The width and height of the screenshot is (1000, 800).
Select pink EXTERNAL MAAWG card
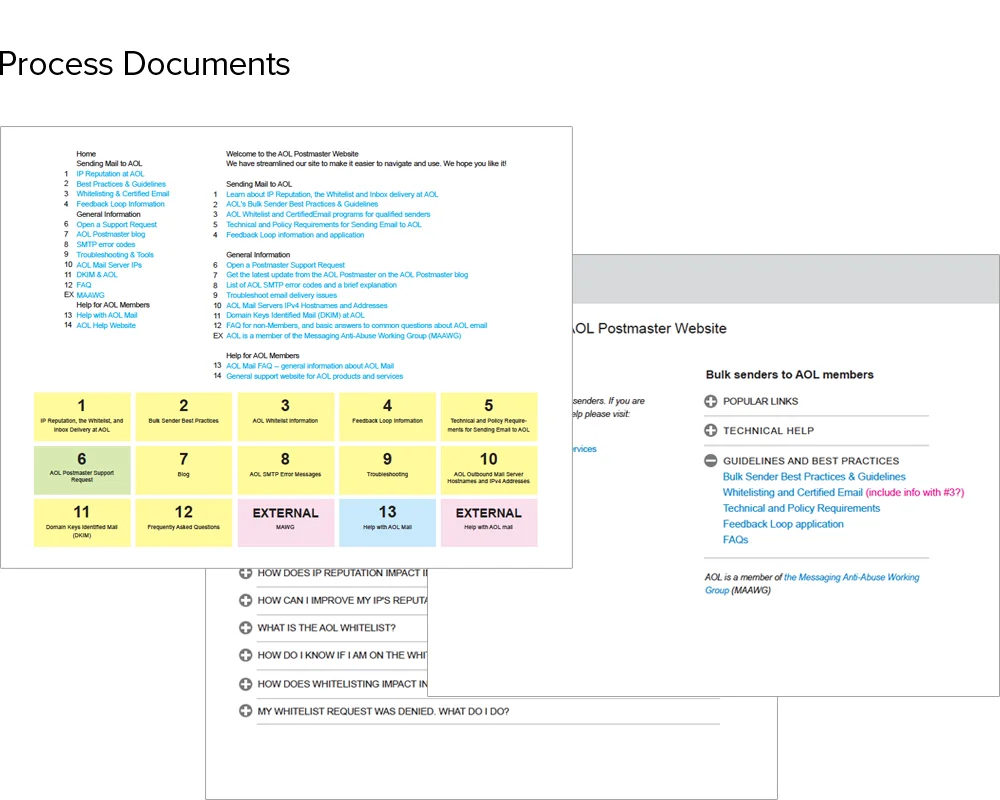pos(286,523)
